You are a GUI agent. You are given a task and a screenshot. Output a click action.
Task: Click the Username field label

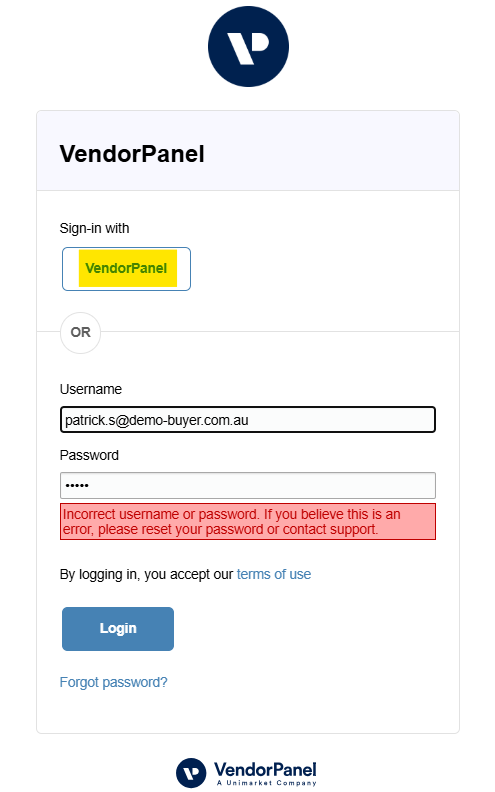(x=91, y=389)
